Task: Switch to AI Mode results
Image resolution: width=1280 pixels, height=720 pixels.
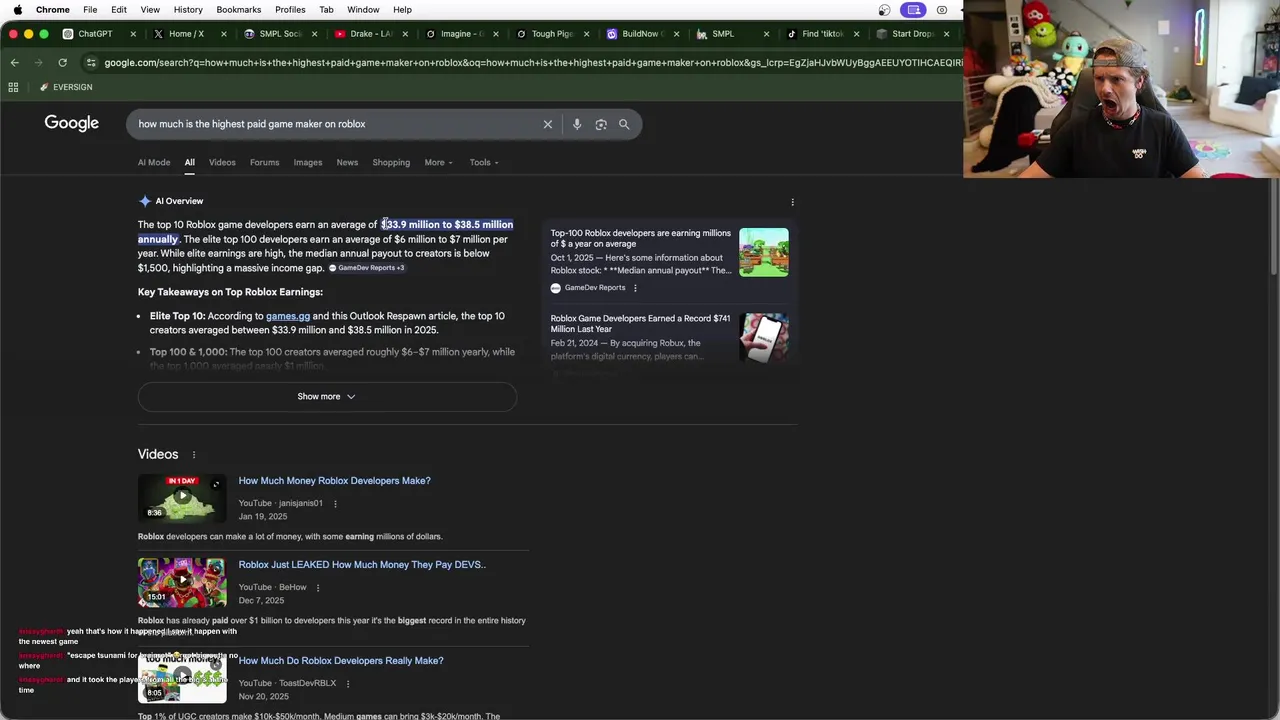Action: [x=154, y=162]
